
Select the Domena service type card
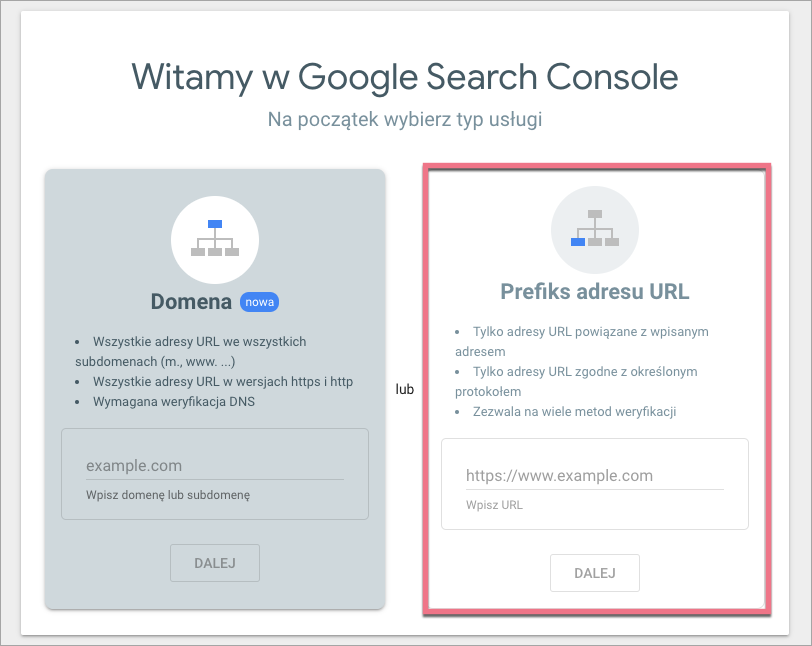pyautogui.click(x=214, y=390)
